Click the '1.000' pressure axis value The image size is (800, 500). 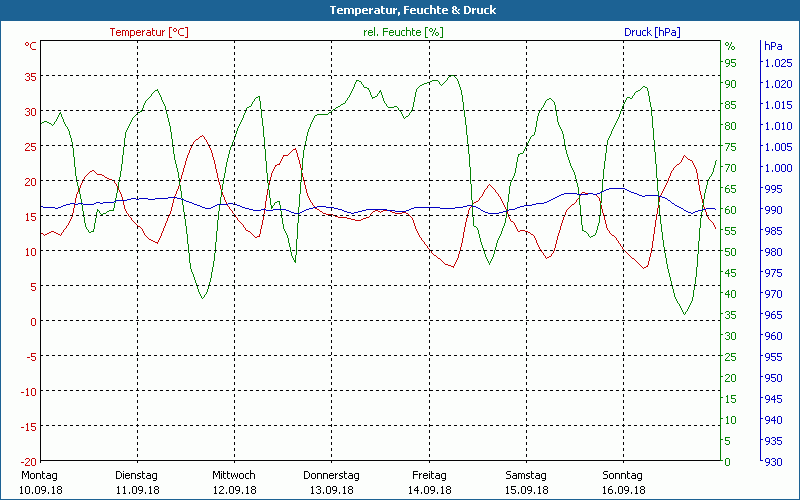click(778, 168)
